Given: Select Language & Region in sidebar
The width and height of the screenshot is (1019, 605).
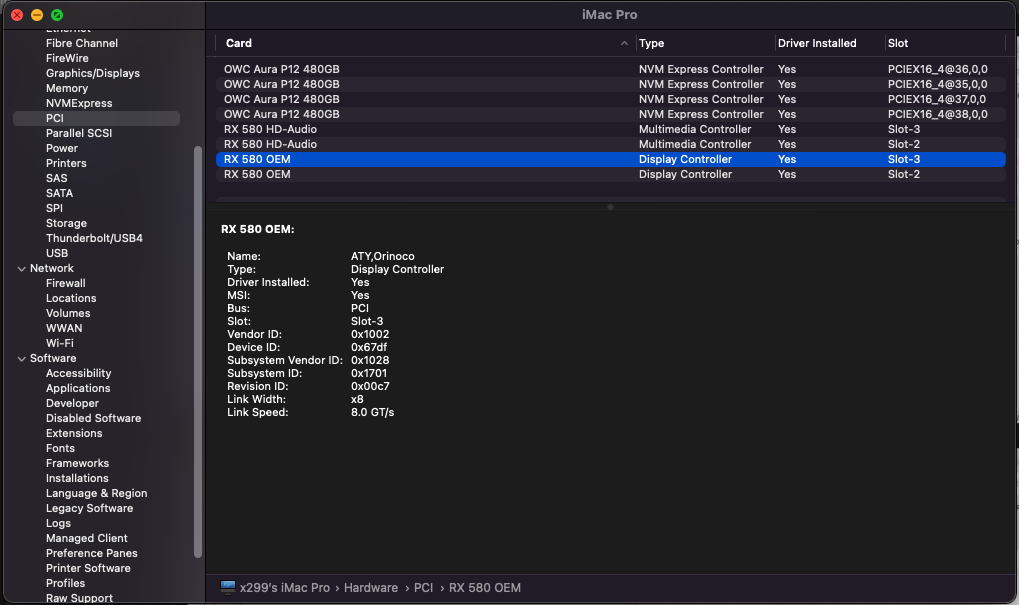Looking at the screenshot, I should [x=96, y=493].
